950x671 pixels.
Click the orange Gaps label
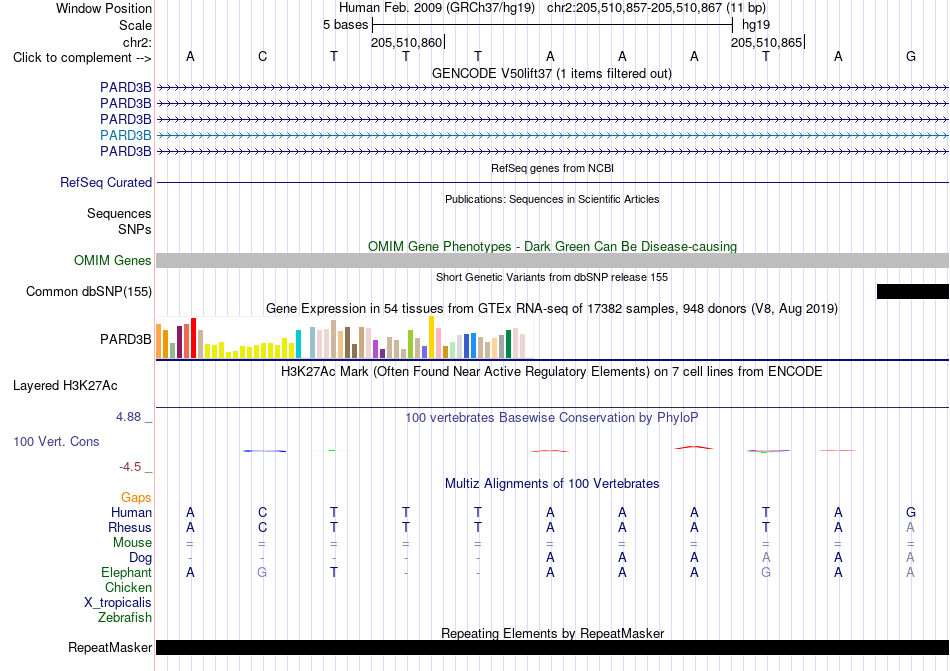(136, 497)
